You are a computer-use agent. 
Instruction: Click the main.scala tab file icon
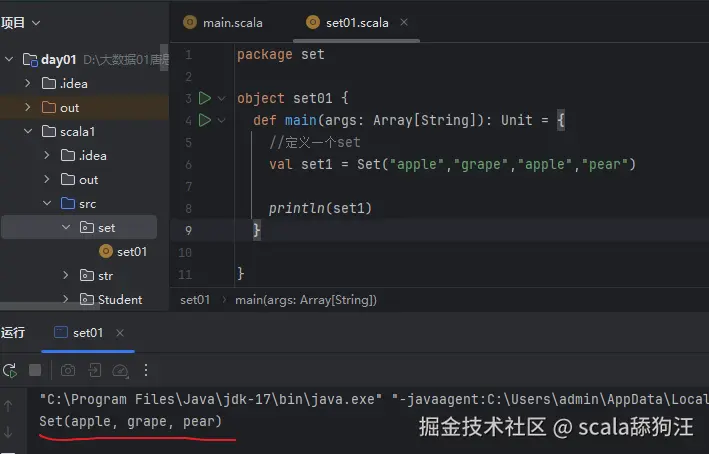coord(190,22)
